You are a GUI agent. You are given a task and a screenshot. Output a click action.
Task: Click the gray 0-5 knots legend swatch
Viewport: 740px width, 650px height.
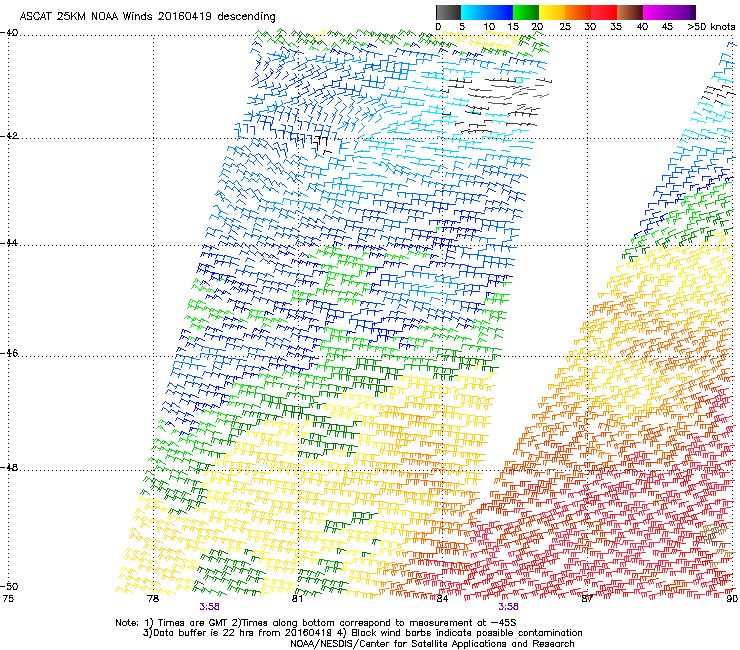coord(448,12)
